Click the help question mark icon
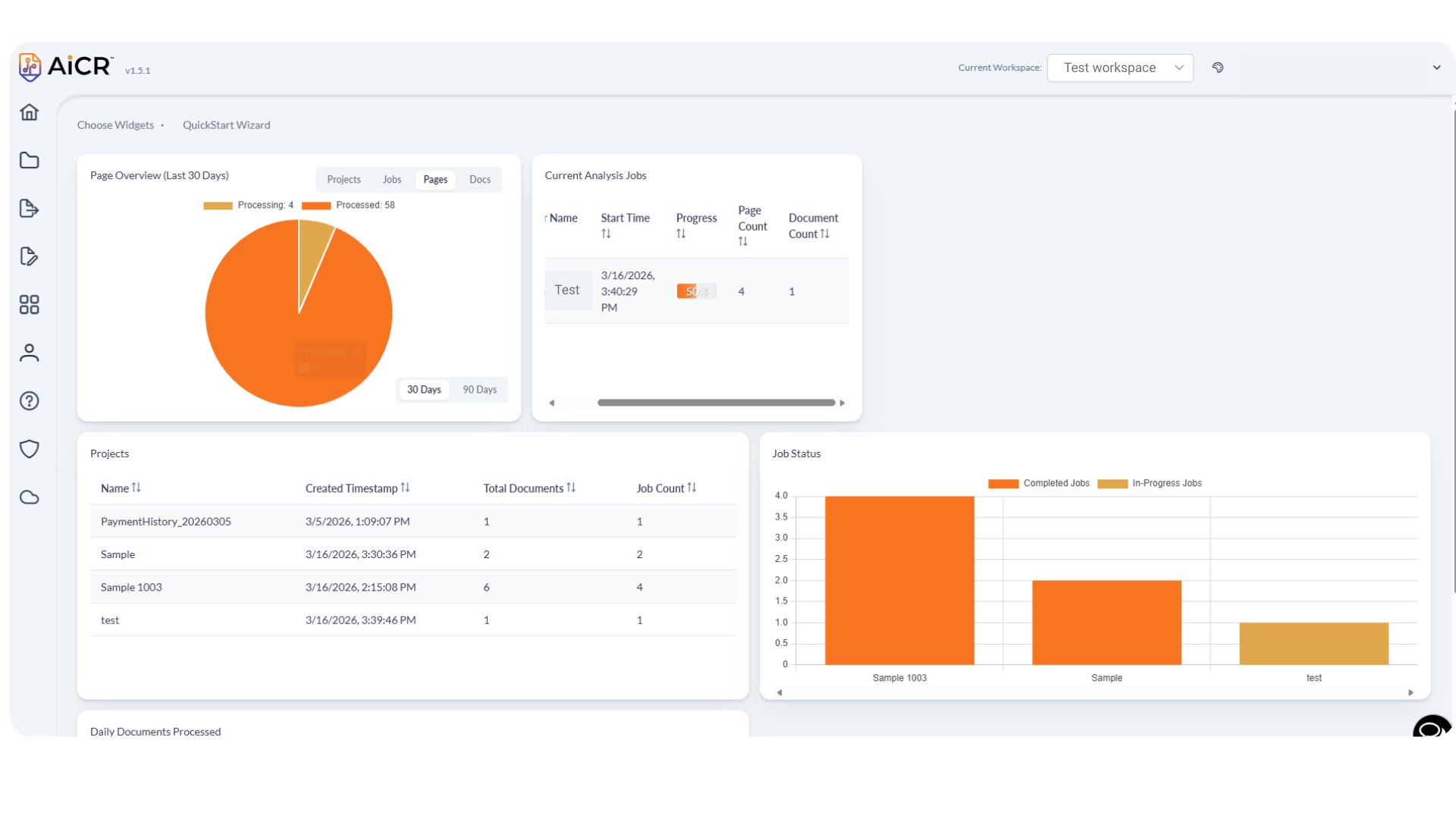The width and height of the screenshot is (1456, 819). 29,401
